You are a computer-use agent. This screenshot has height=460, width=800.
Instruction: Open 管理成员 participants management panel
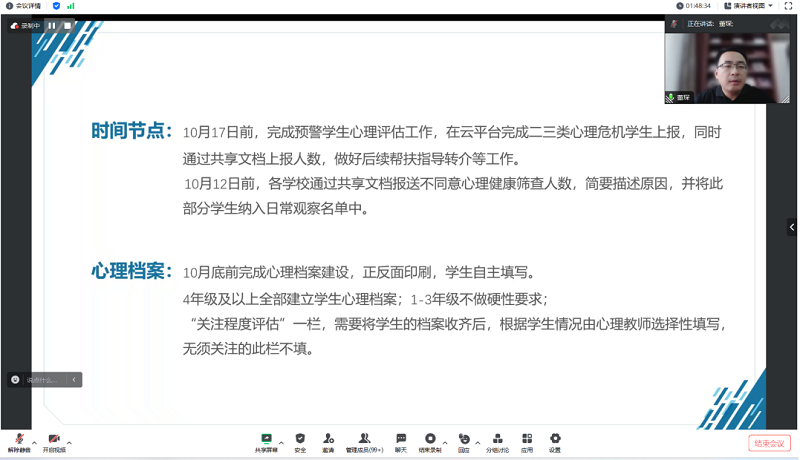(364, 443)
